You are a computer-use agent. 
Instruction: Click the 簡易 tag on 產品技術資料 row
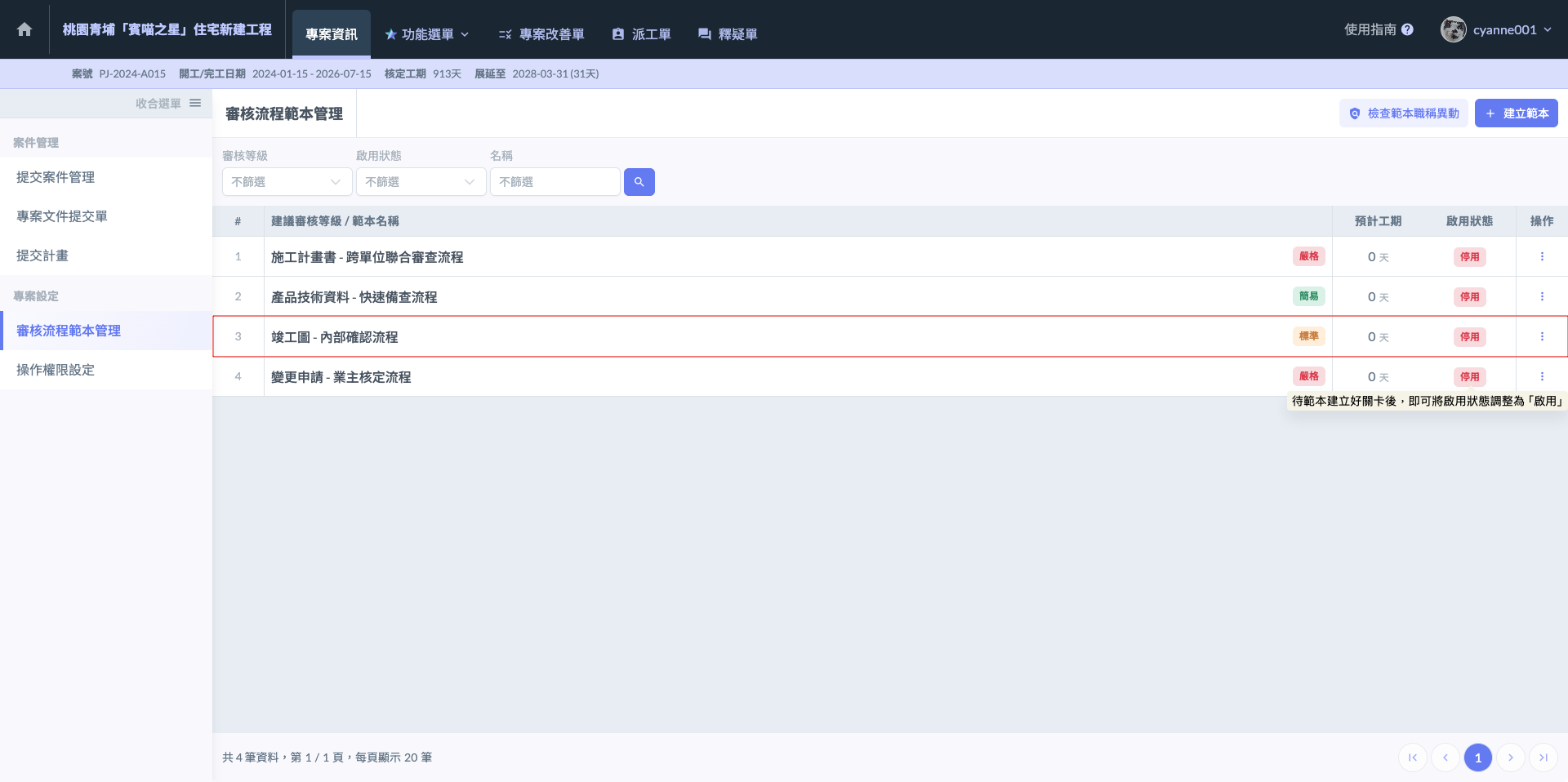click(x=1309, y=296)
